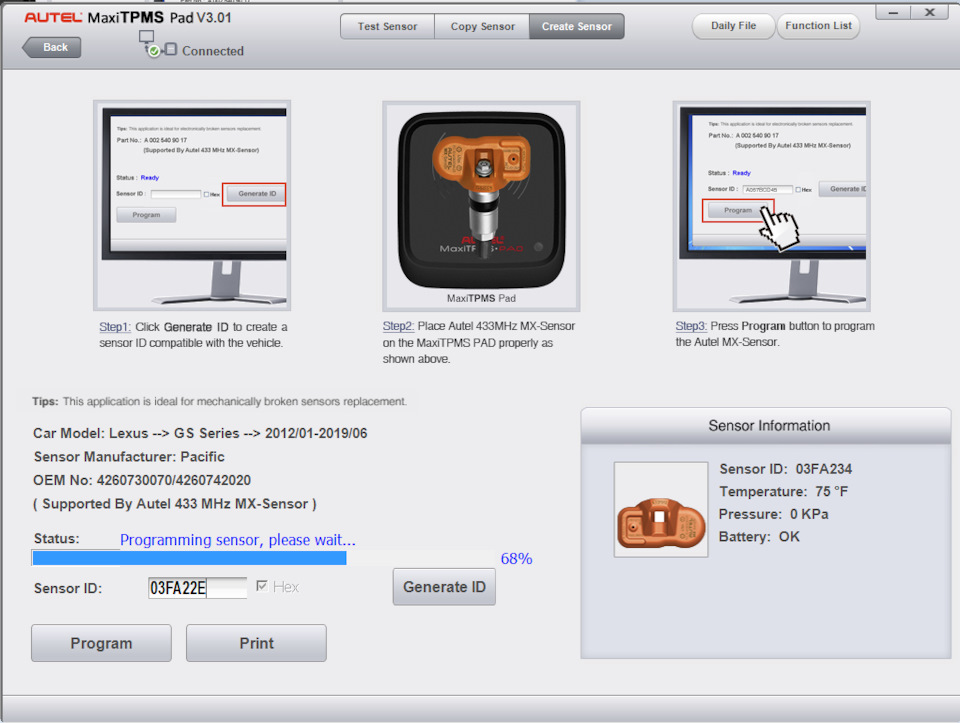The width and height of the screenshot is (960, 723).
Task: Click the 'Car Model: Lexus' line
Action: click(x=200, y=433)
